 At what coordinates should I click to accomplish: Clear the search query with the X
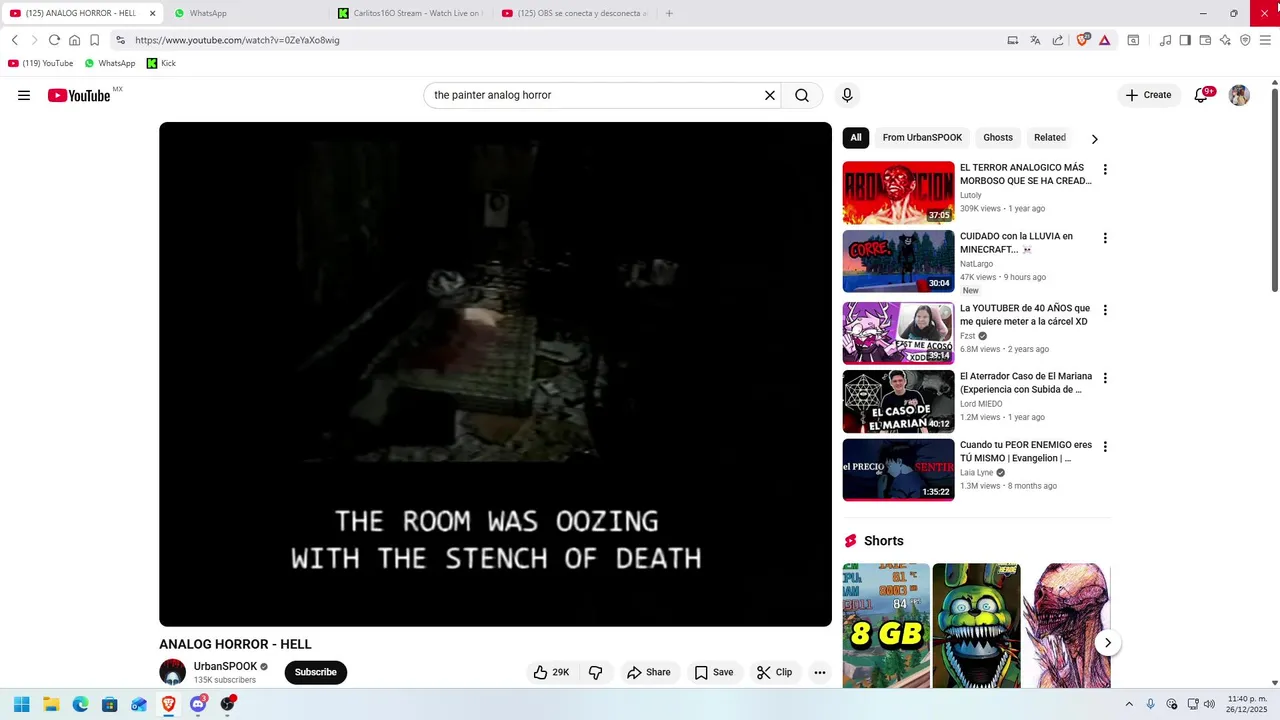tap(770, 95)
